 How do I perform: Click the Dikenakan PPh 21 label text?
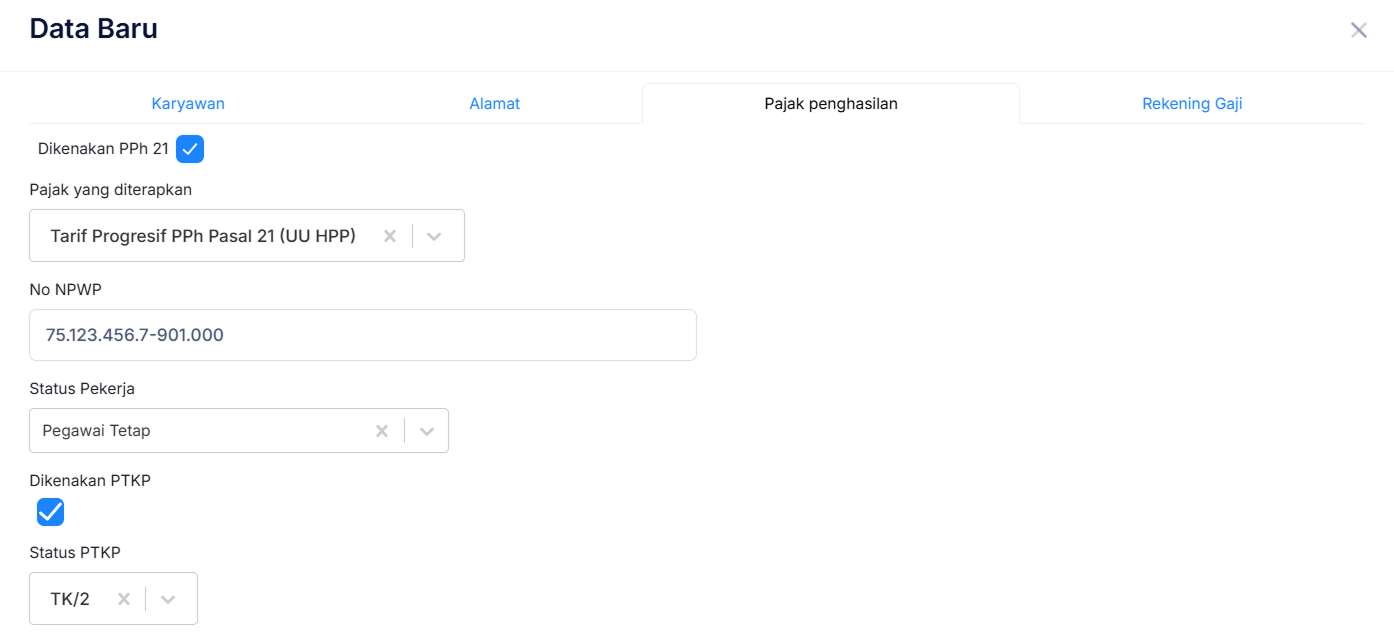103,149
